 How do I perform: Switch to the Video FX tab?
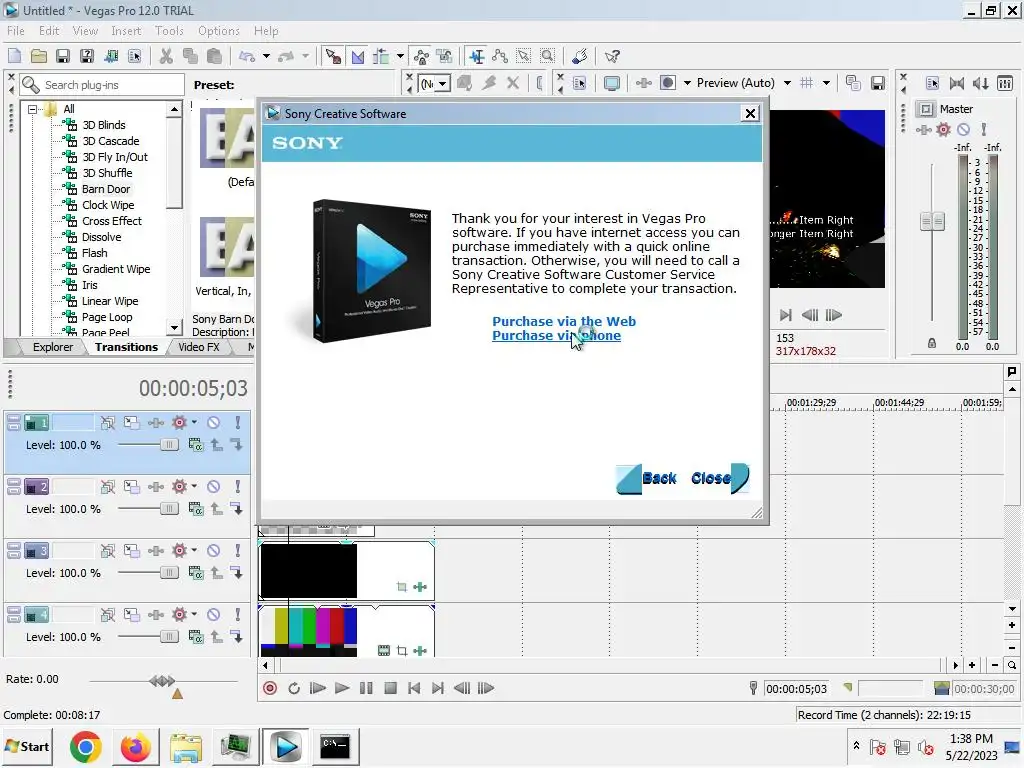[199, 347]
